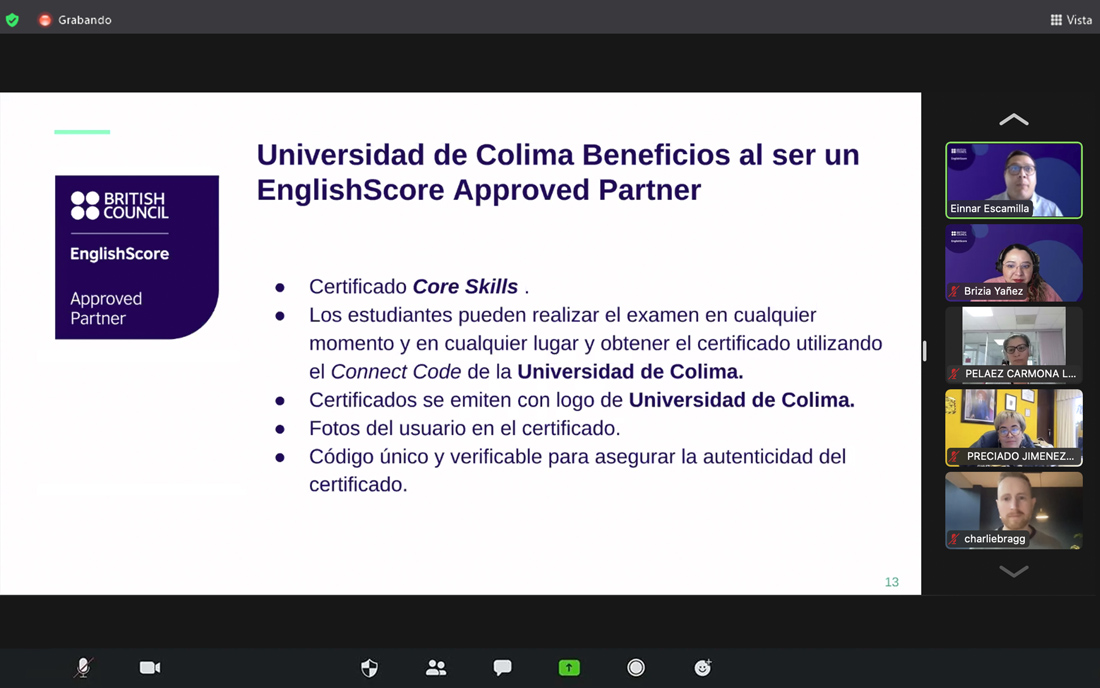
Task: Click the green encryption shield icon
Action: click(x=12, y=20)
